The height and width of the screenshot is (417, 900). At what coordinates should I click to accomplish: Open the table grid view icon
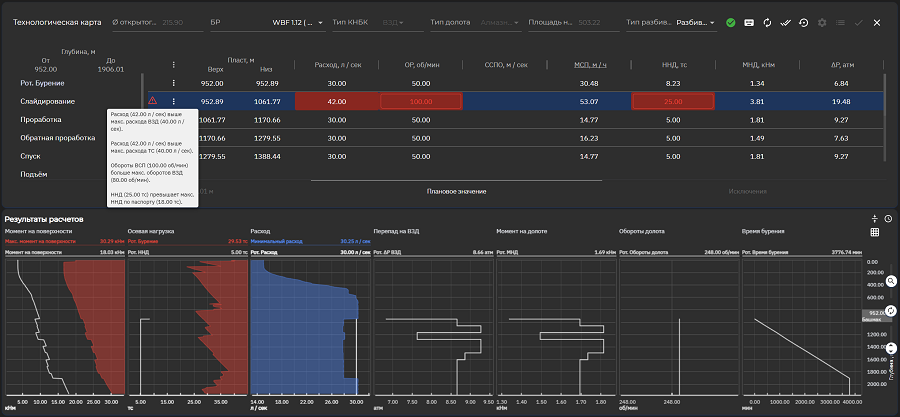coord(875,232)
